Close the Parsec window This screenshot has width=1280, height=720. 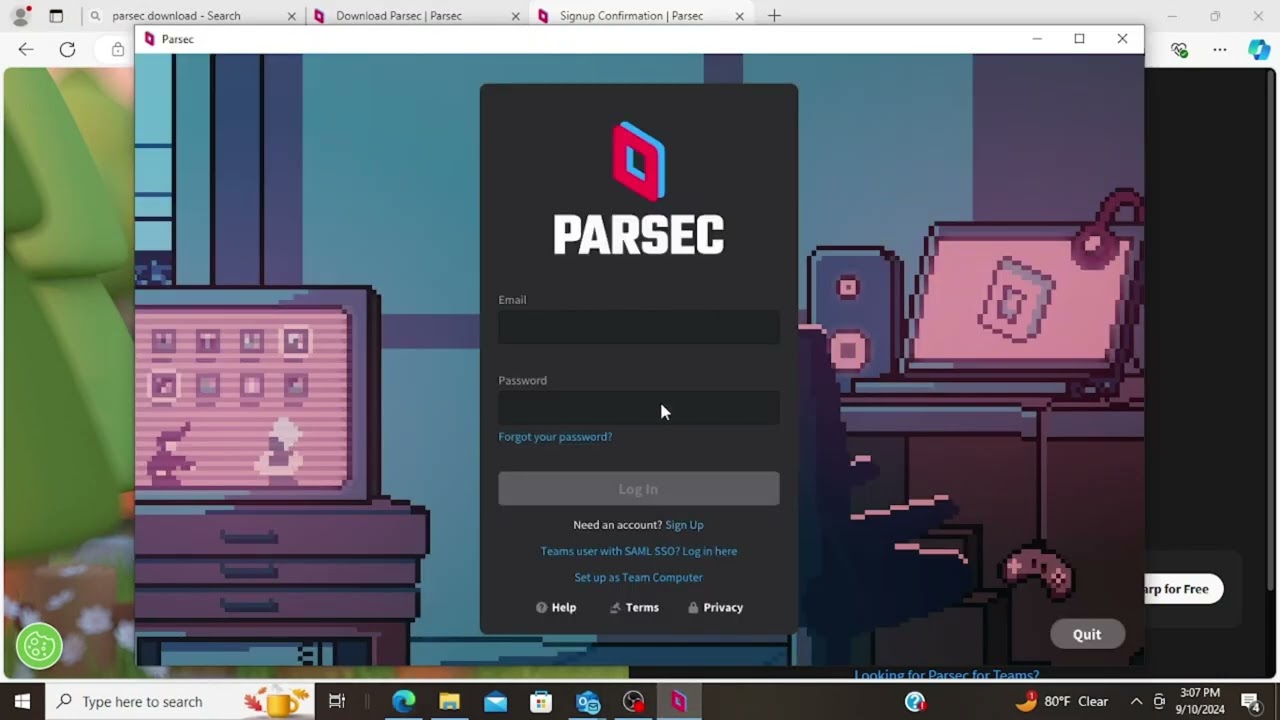click(1122, 39)
